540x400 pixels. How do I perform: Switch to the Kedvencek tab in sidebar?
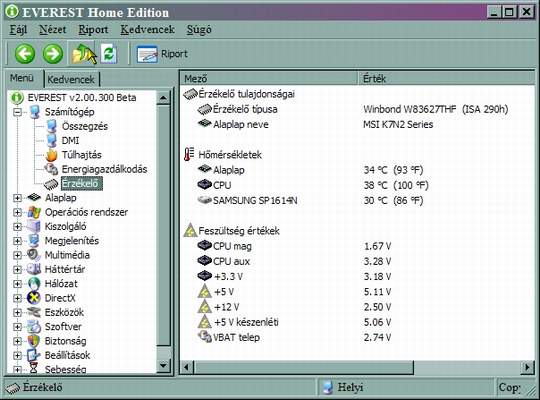coord(71,80)
